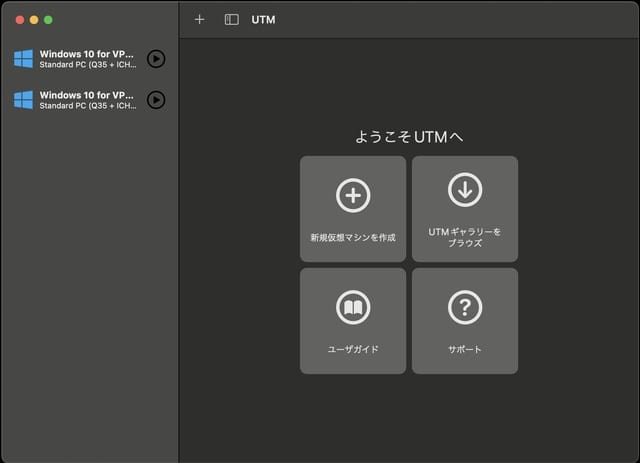Screen dimensions: 640x463
Task: Open the 'ユーザガイド' label
Action: [x=353, y=350]
